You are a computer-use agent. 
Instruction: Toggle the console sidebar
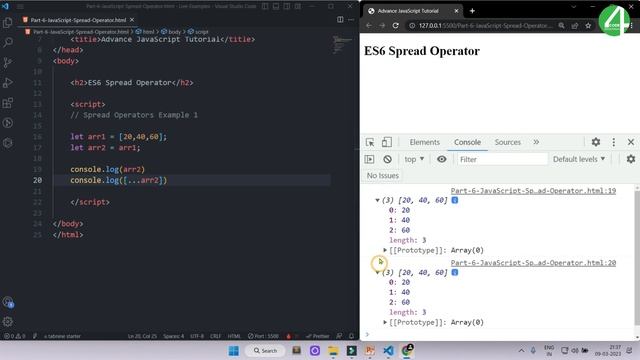tap(369, 159)
